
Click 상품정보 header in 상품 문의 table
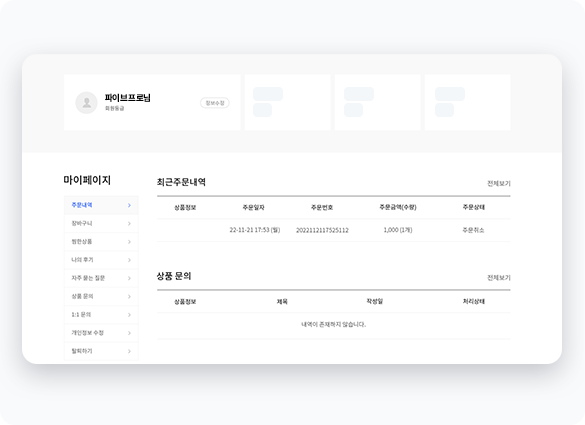tap(185, 301)
